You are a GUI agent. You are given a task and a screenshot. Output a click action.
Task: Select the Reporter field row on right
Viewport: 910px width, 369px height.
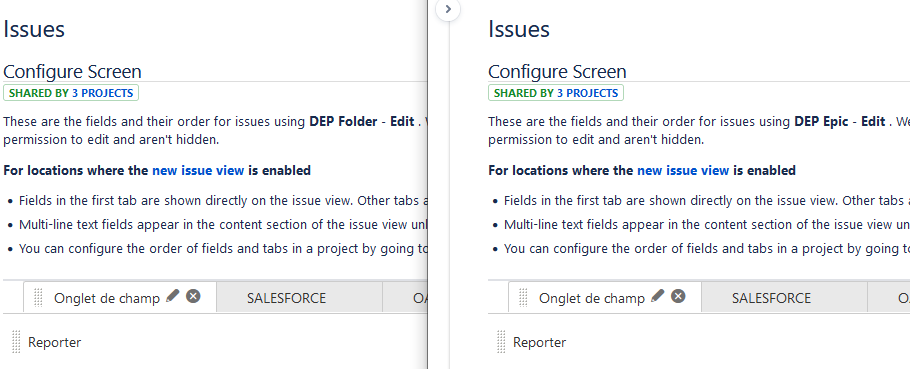pyautogui.click(x=699, y=342)
